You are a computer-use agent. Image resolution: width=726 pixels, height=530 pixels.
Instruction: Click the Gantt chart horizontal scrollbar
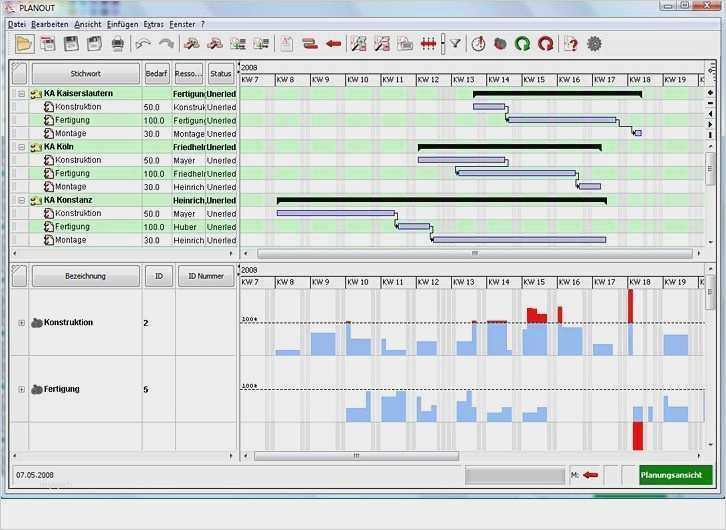tap(475, 253)
